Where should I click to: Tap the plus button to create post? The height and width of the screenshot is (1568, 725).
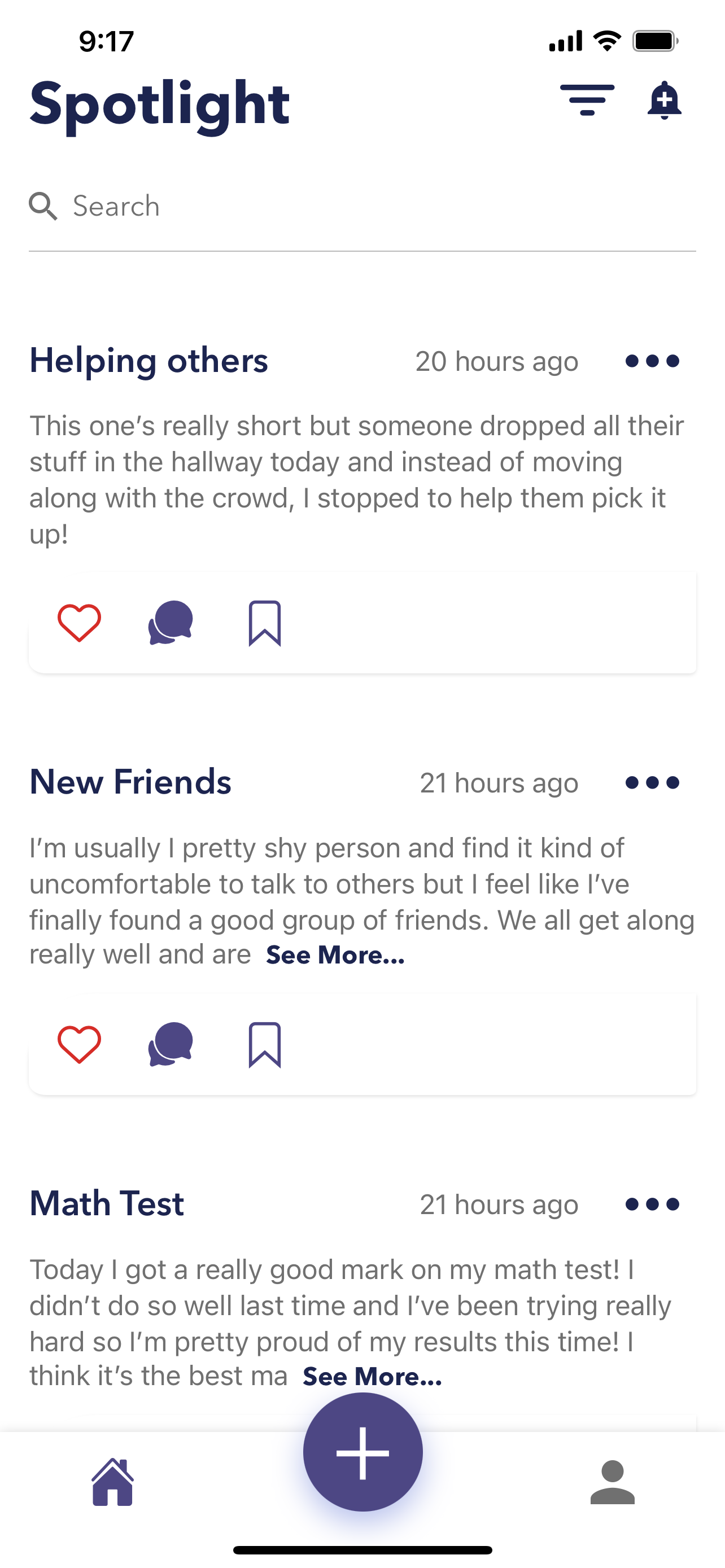pos(363,1452)
